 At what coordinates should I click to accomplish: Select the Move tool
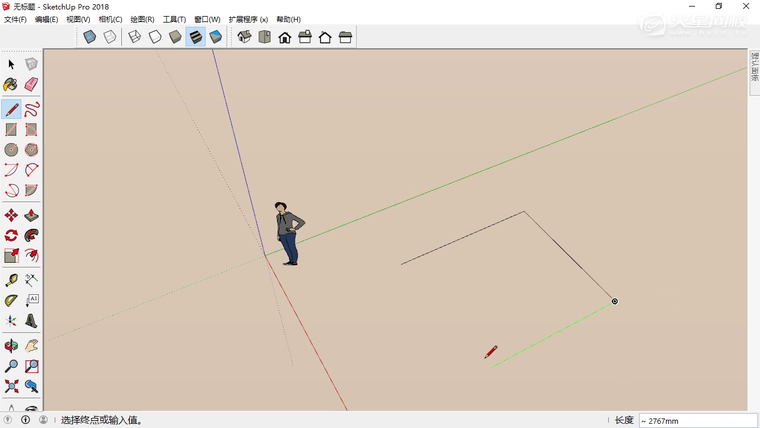tap(11, 215)
